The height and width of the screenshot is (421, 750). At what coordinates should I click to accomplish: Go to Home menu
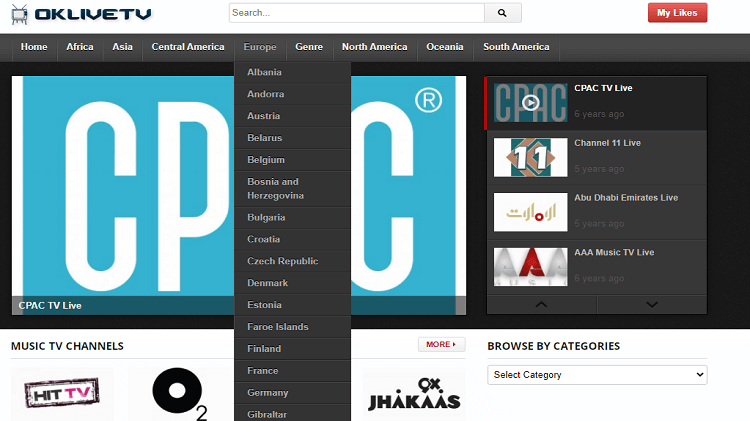[34, 47]
